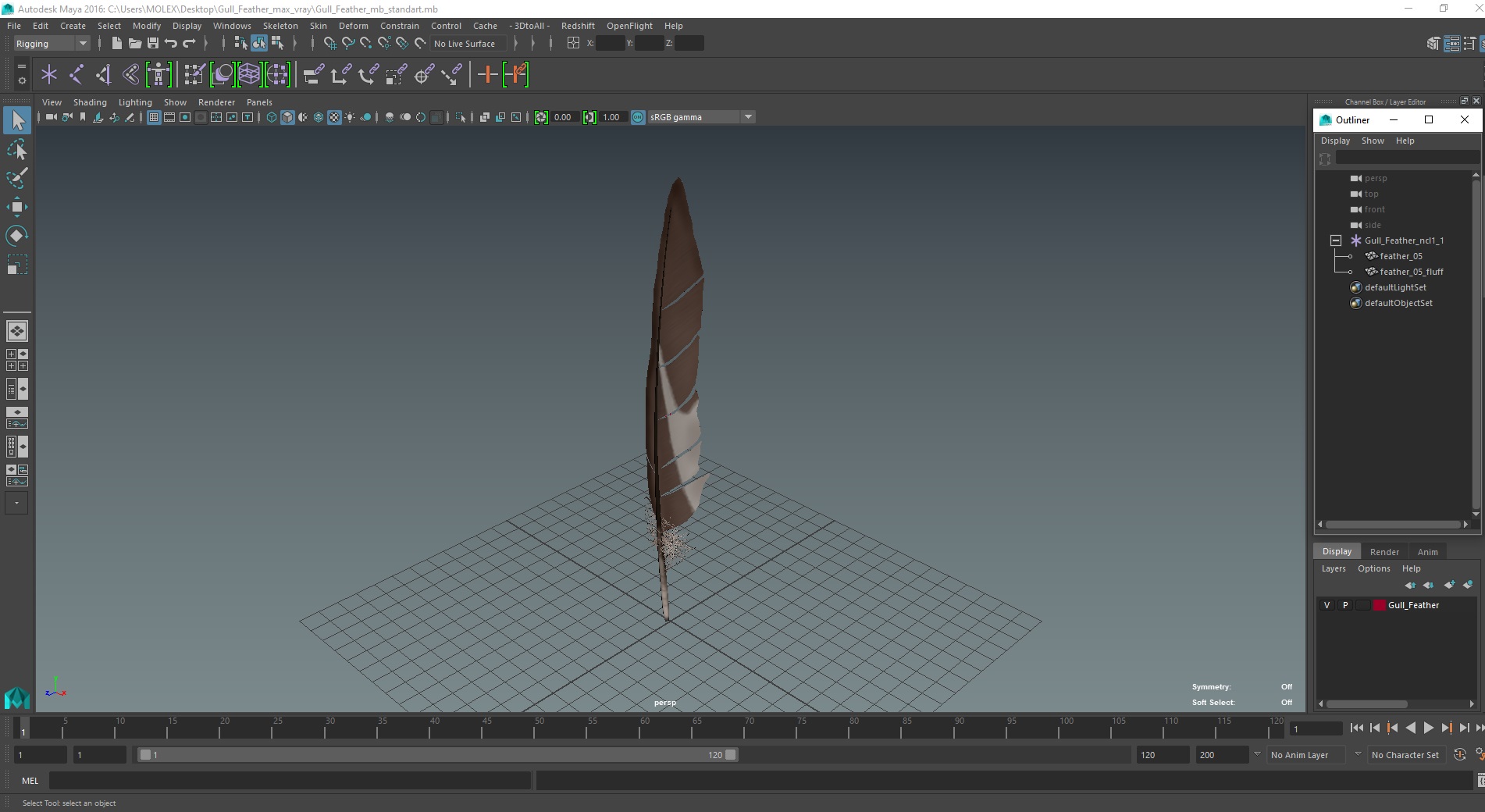Open a scene with the folder icon

134,43
